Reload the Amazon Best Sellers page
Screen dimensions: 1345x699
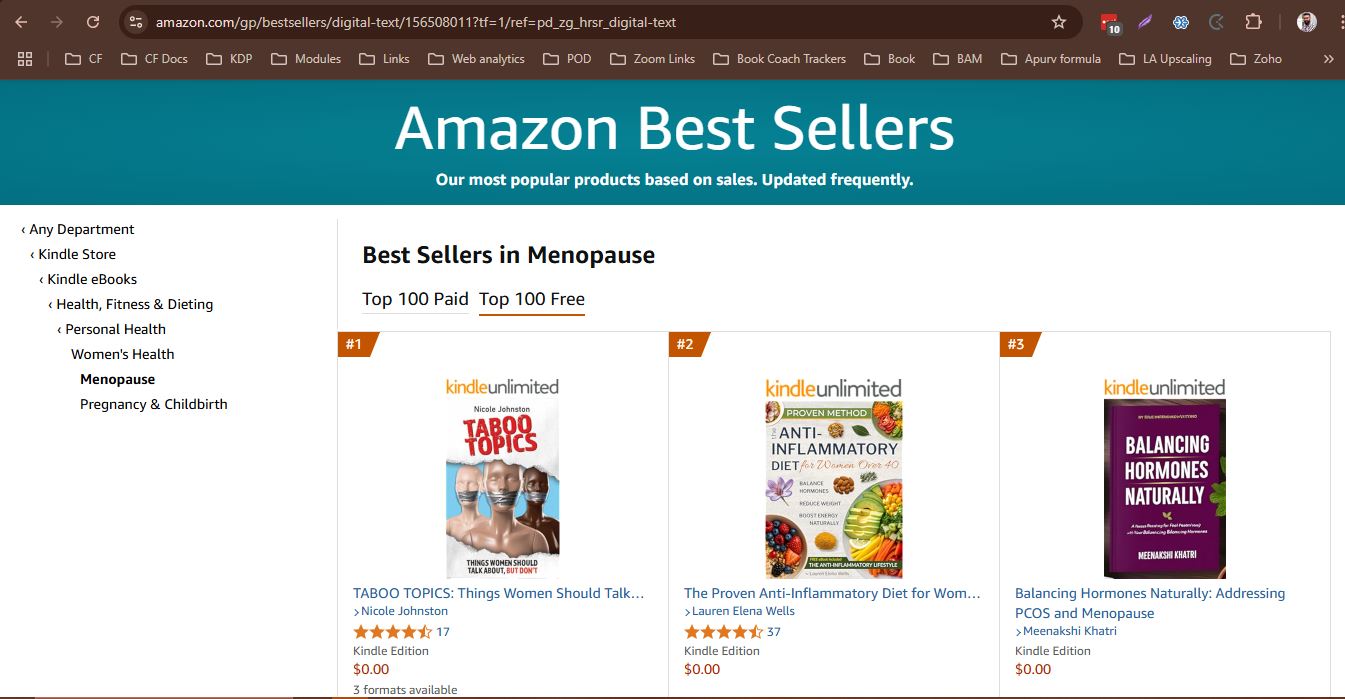click(93, 22)
